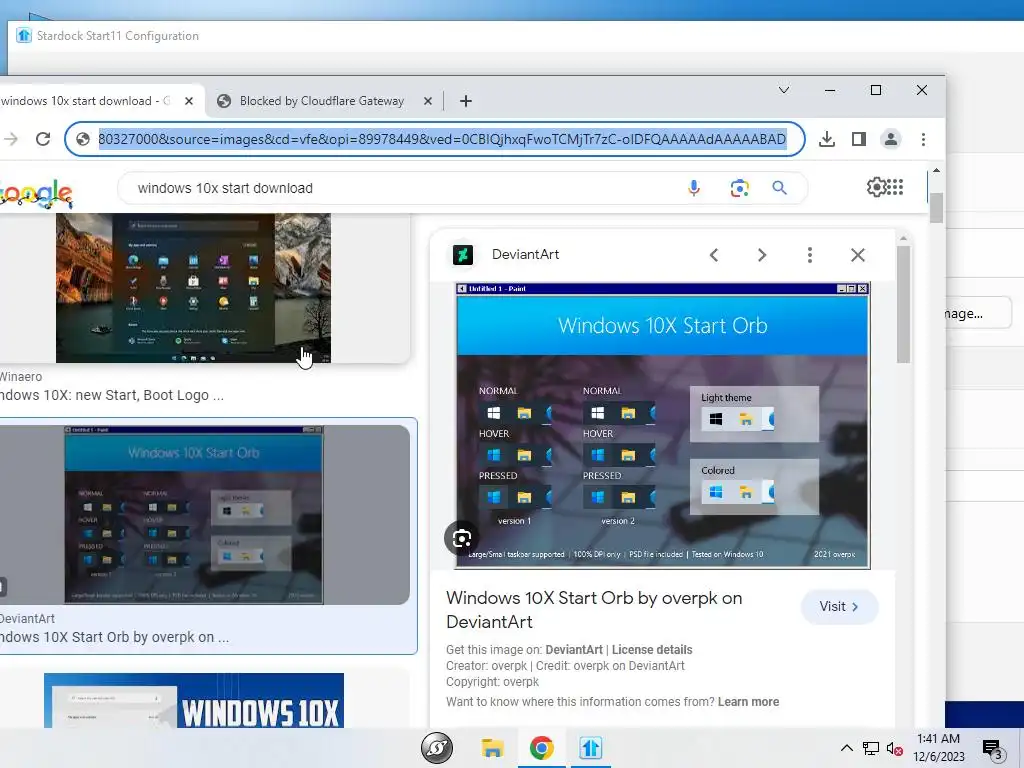Screen dimensions: 1024x768
Task: Close the windows 10x start download tab
Action: pyautogui.click(x=189, y=101)
